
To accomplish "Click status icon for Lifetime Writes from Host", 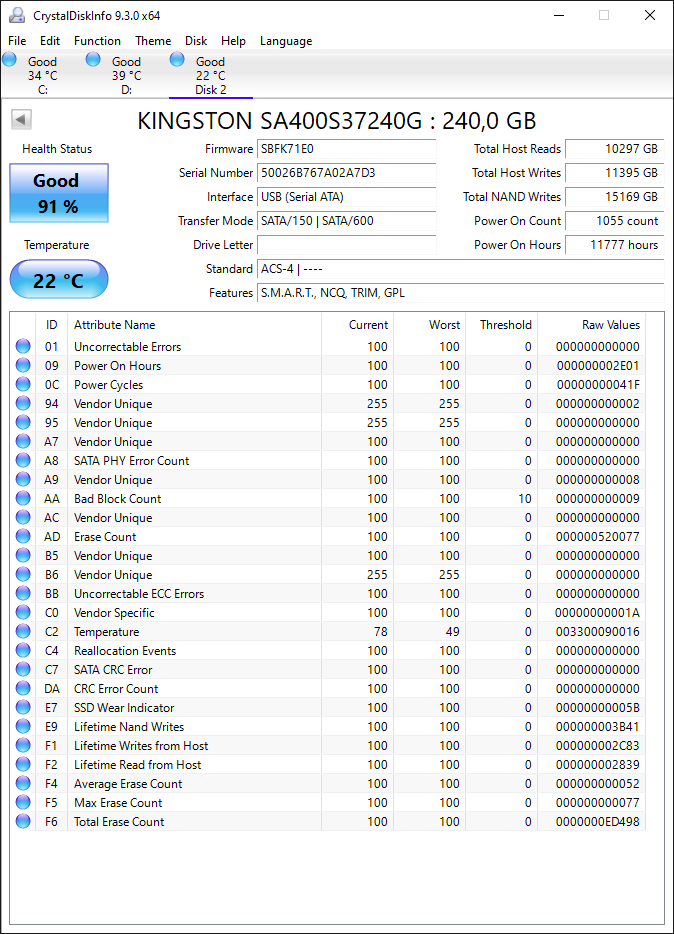I will 23,745.
